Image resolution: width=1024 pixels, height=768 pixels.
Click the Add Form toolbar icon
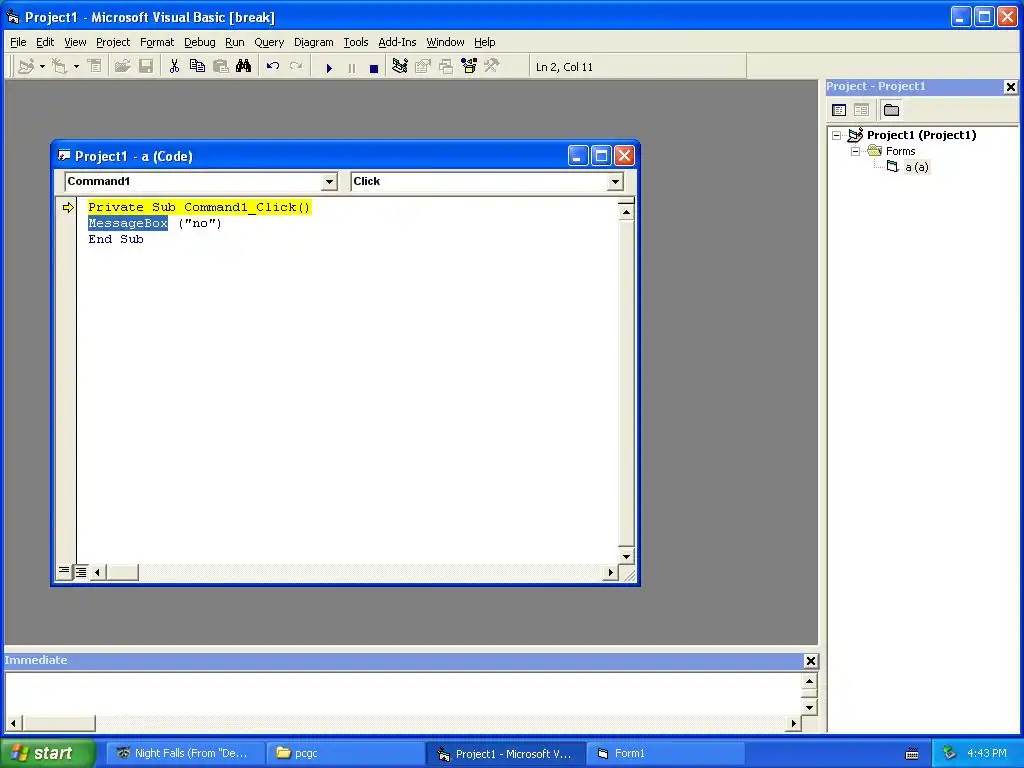click(x=59, y=67)
